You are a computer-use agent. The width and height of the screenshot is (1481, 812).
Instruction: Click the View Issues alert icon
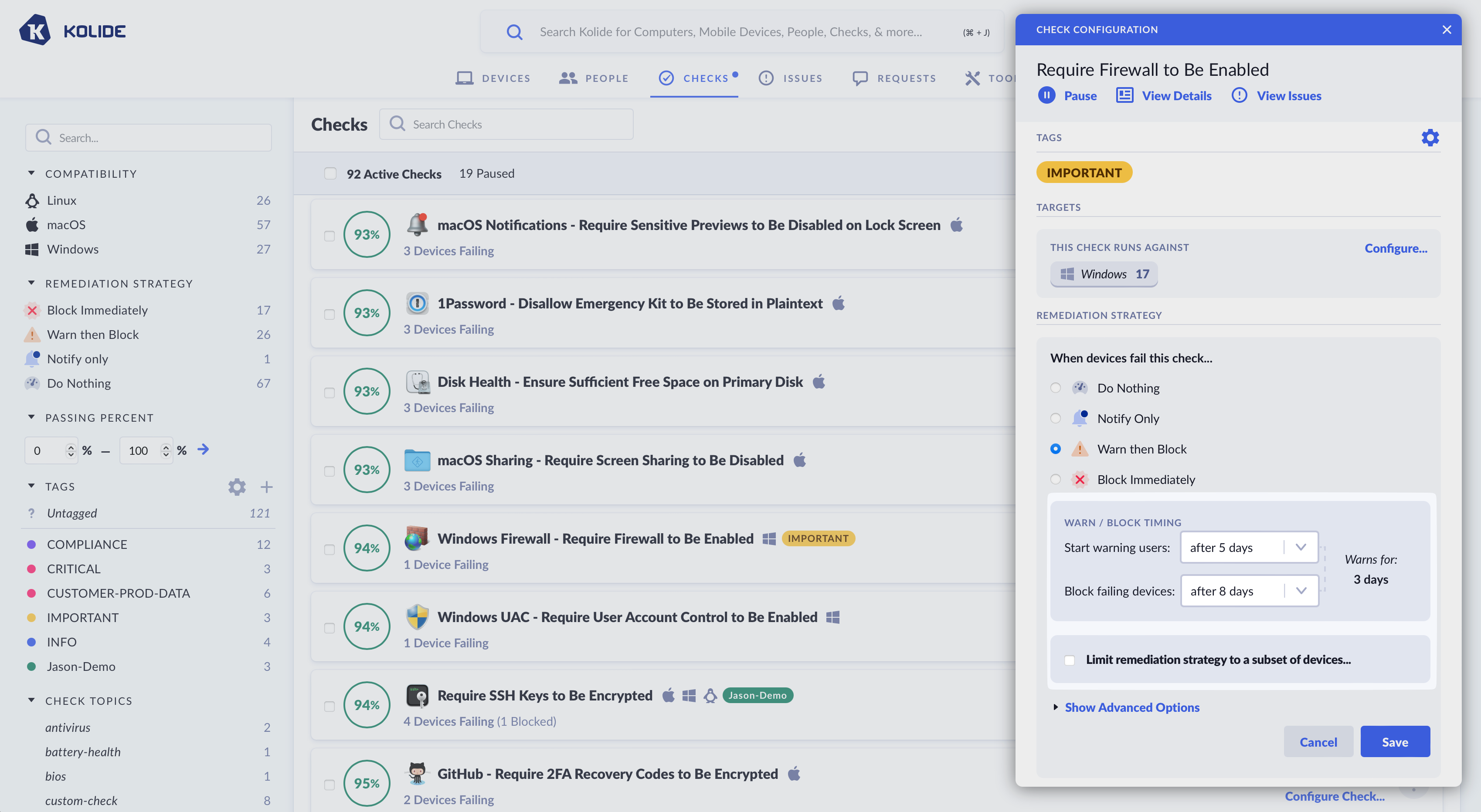[1239, 95]
